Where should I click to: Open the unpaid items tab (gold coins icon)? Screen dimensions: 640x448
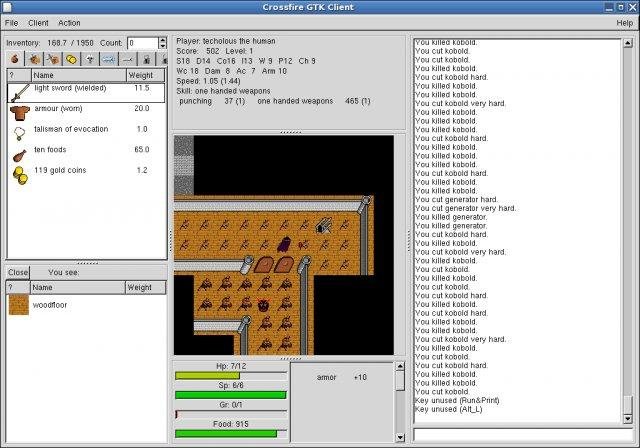(71, 59)
